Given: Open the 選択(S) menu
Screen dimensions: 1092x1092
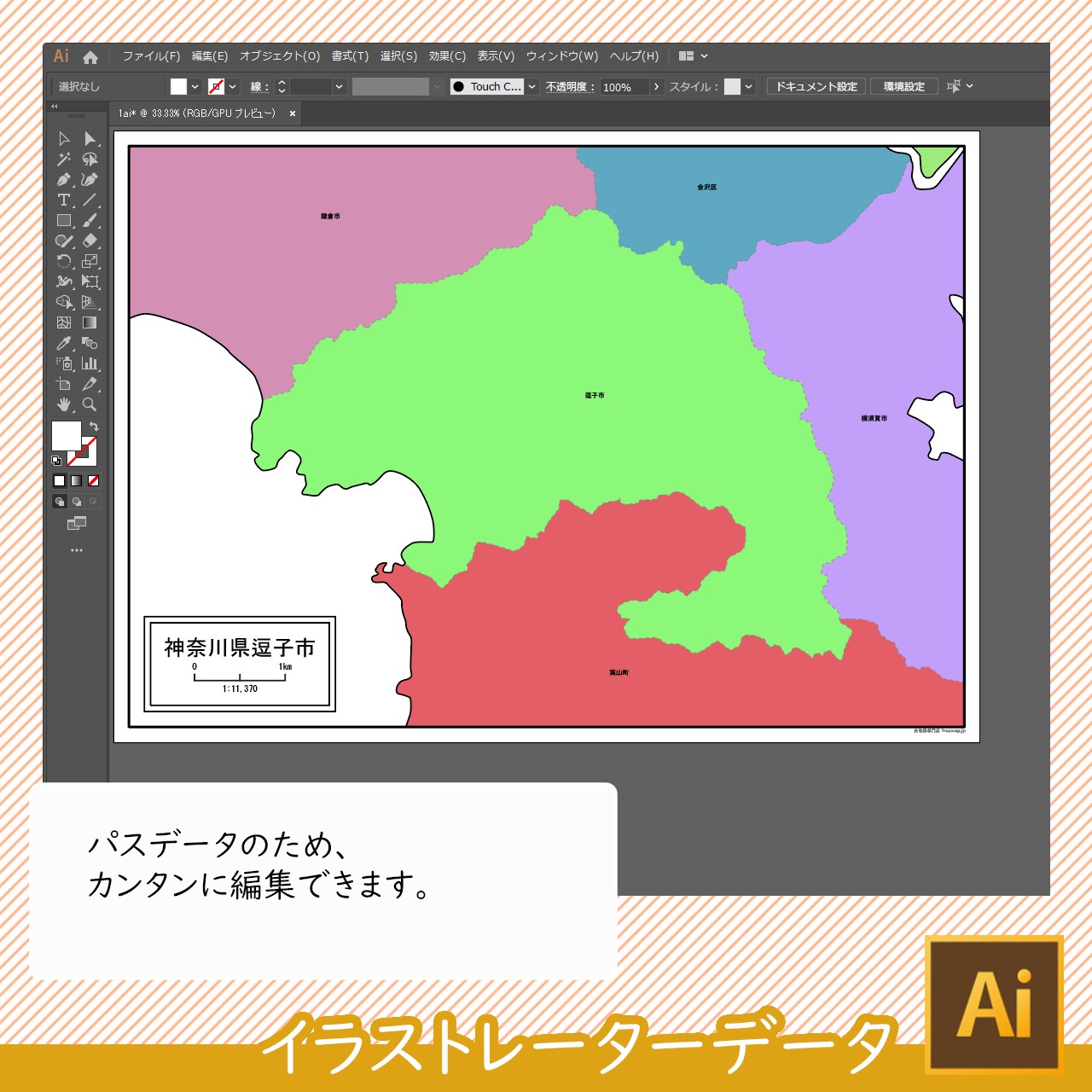Looking at the screenshot, I should click(398, 56).
